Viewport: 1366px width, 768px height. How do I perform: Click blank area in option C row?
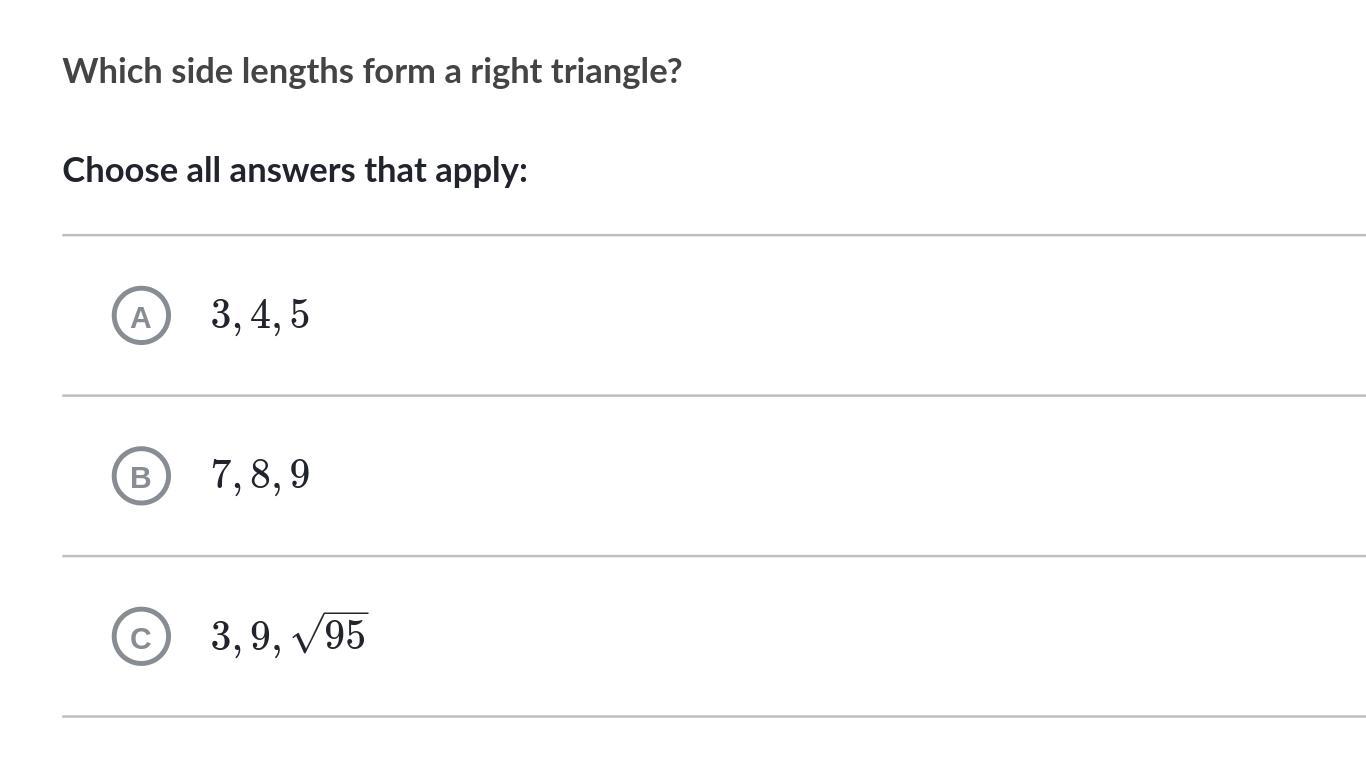800,636
